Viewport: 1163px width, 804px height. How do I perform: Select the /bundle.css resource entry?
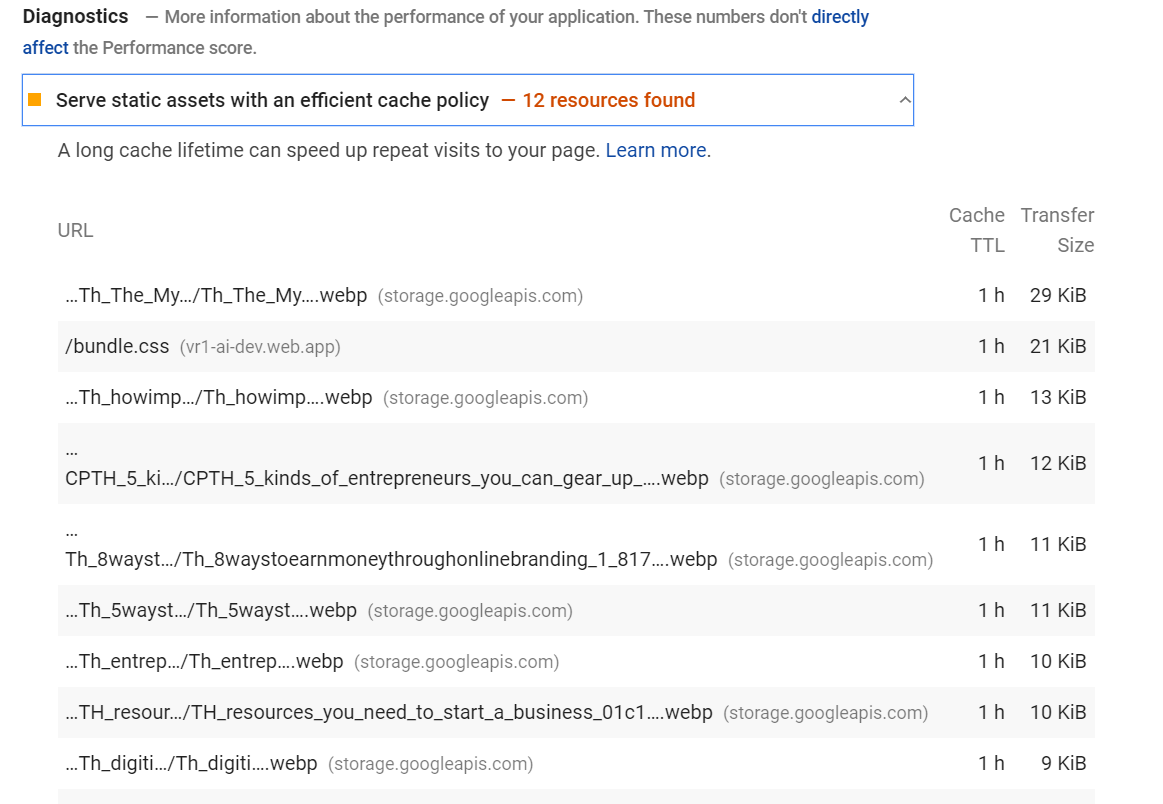[x=119, y=345]
